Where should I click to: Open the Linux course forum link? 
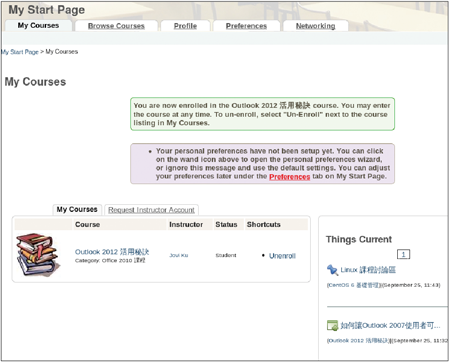pyautogui.click(x=368, y=270)
